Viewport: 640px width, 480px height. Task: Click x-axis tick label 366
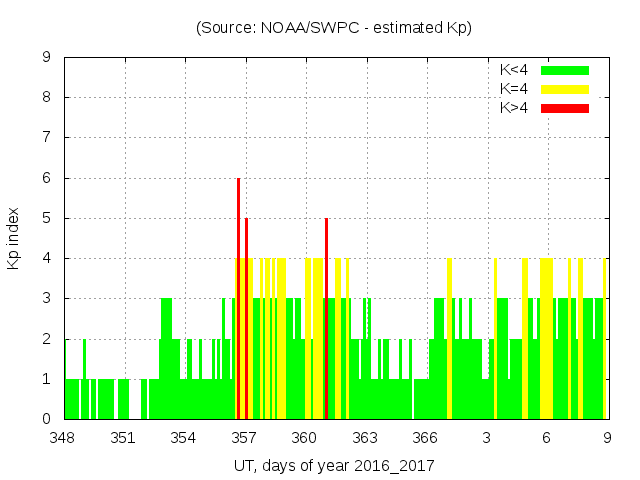coord(425,438)
